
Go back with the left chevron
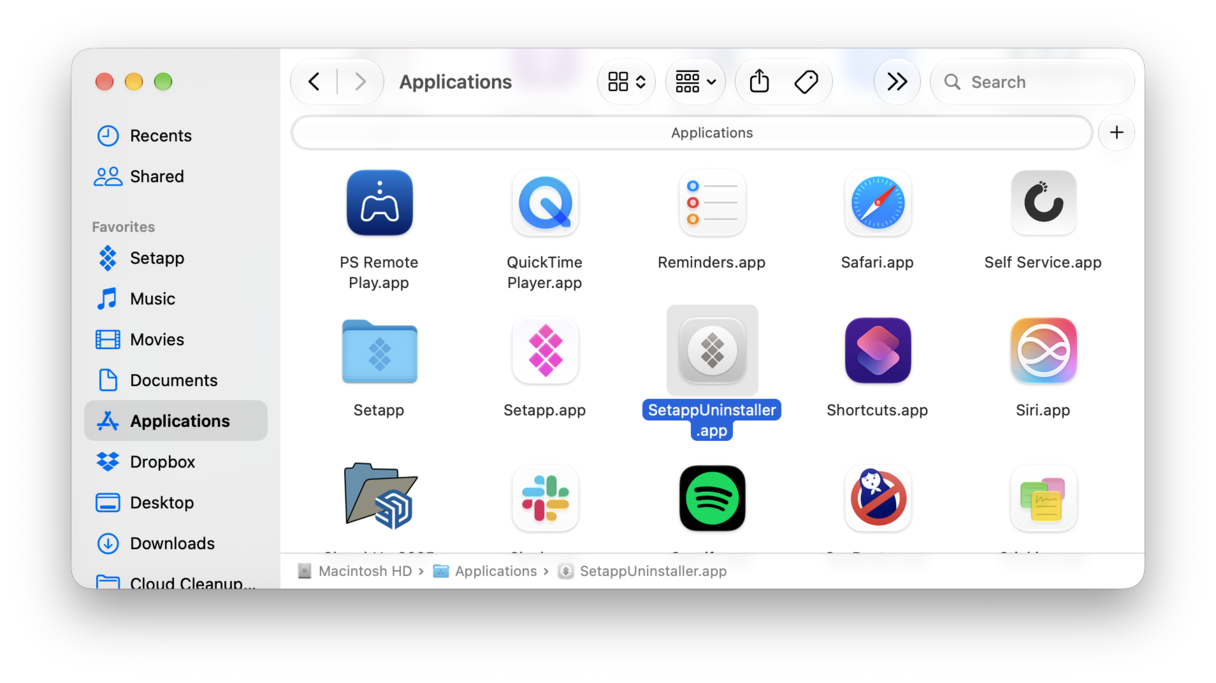click(x=314, y=82)
